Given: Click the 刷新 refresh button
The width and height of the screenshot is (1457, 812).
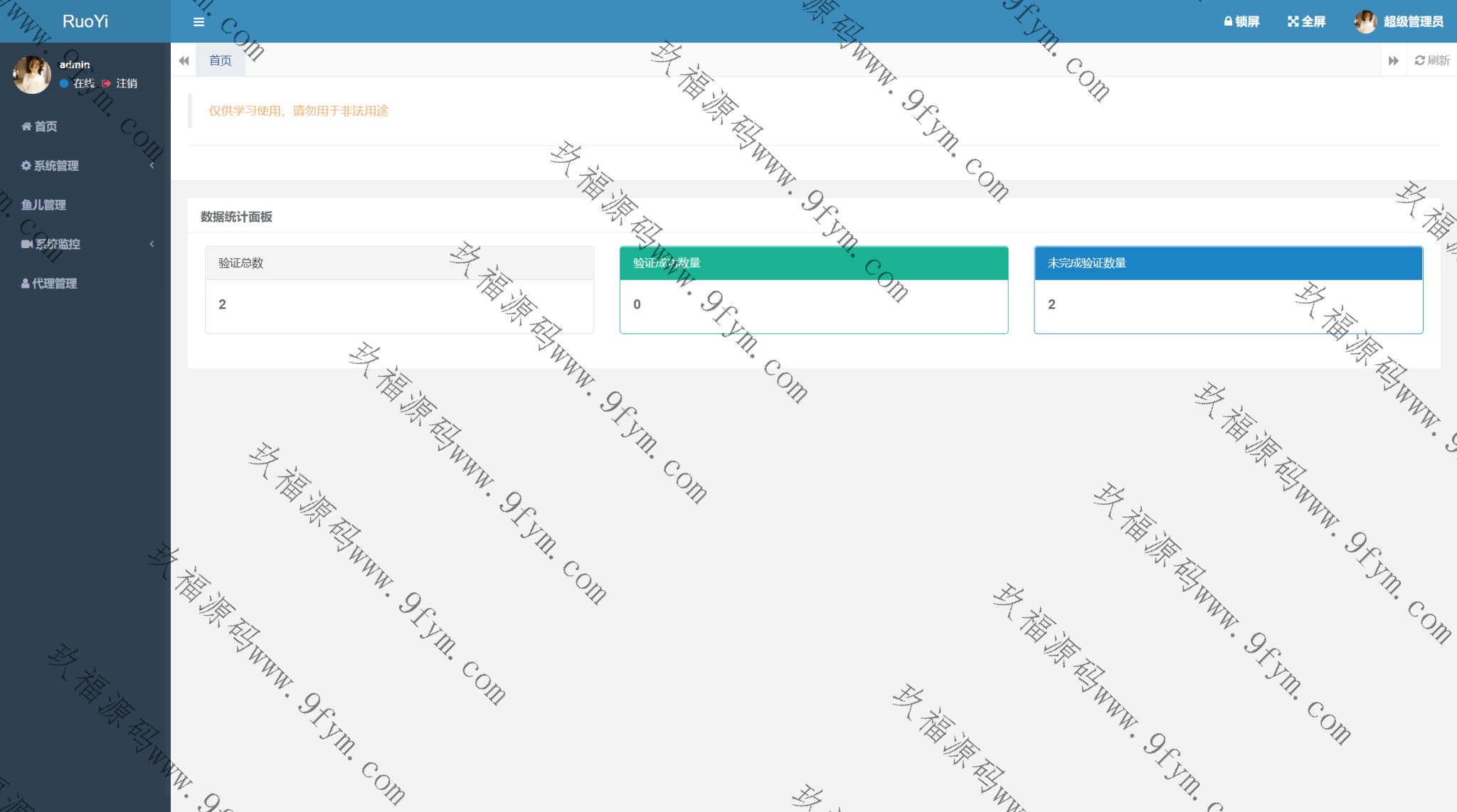Looking at the screenshot, I should click(1431, 60).
